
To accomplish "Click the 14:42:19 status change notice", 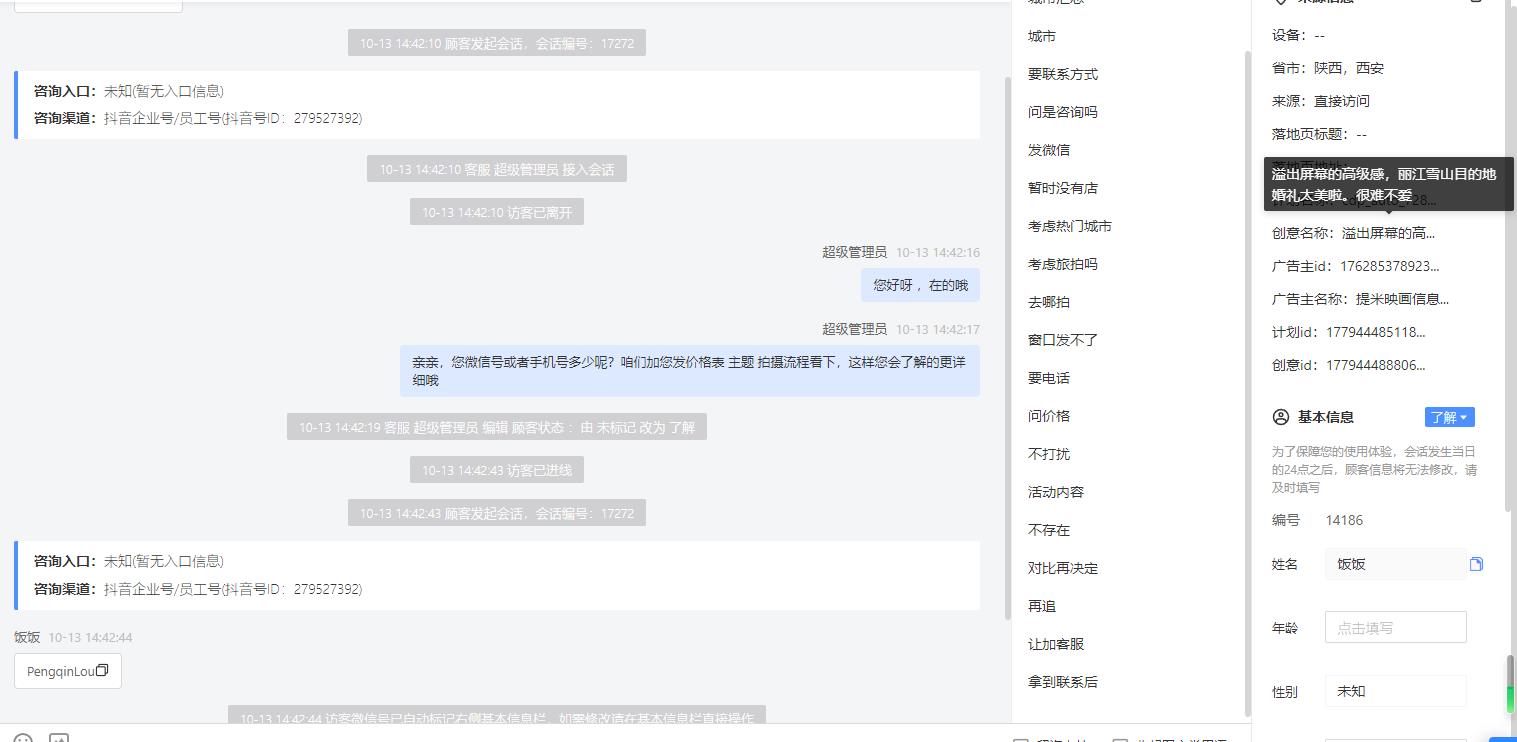I will (497, 427).
